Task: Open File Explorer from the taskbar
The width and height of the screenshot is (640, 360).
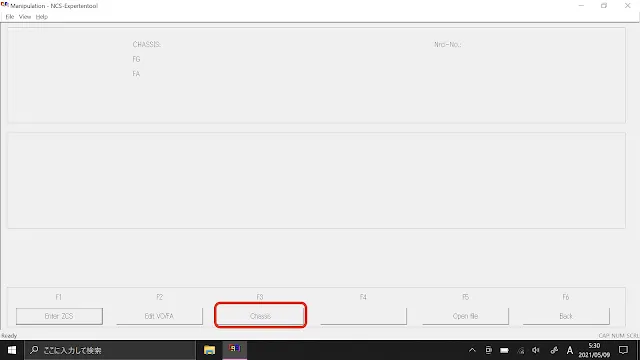Action: pos(209,350)
